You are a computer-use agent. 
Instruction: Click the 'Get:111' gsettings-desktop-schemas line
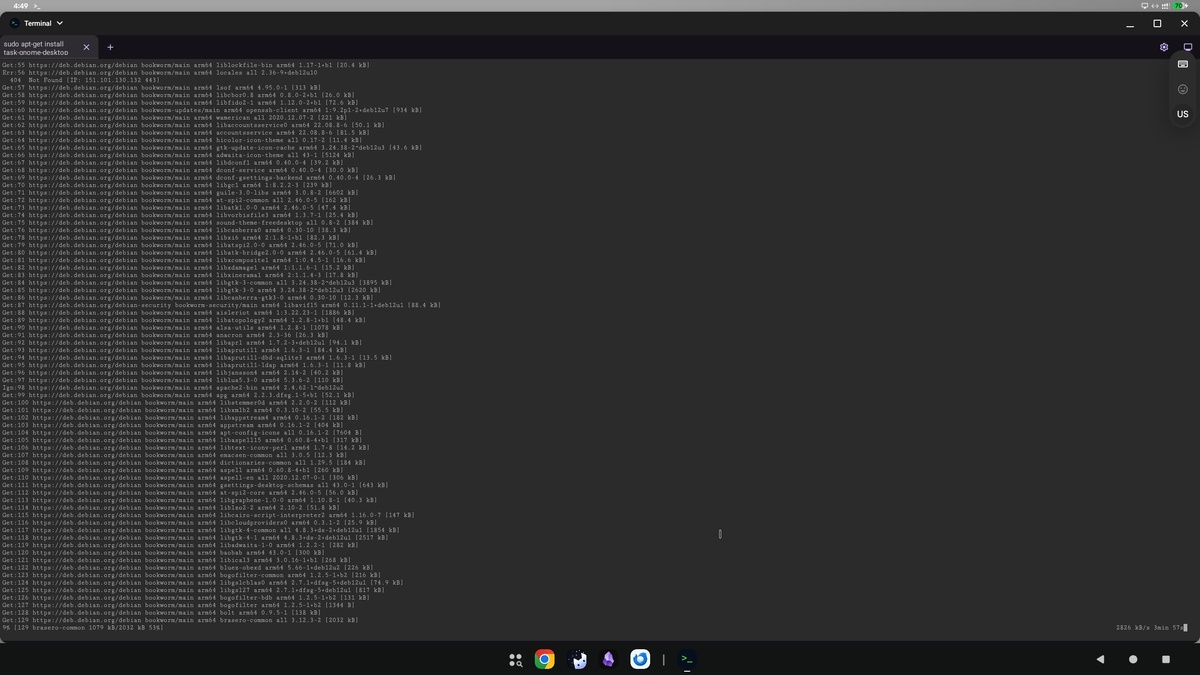pos(196,485)
